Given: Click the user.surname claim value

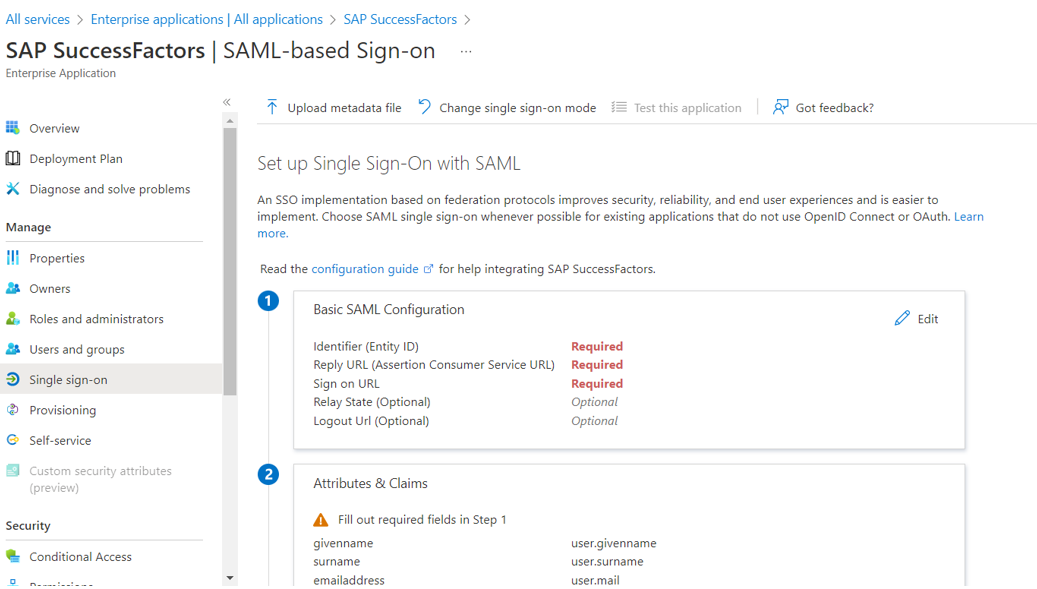Looking at the screenshot, I should 607,561.
